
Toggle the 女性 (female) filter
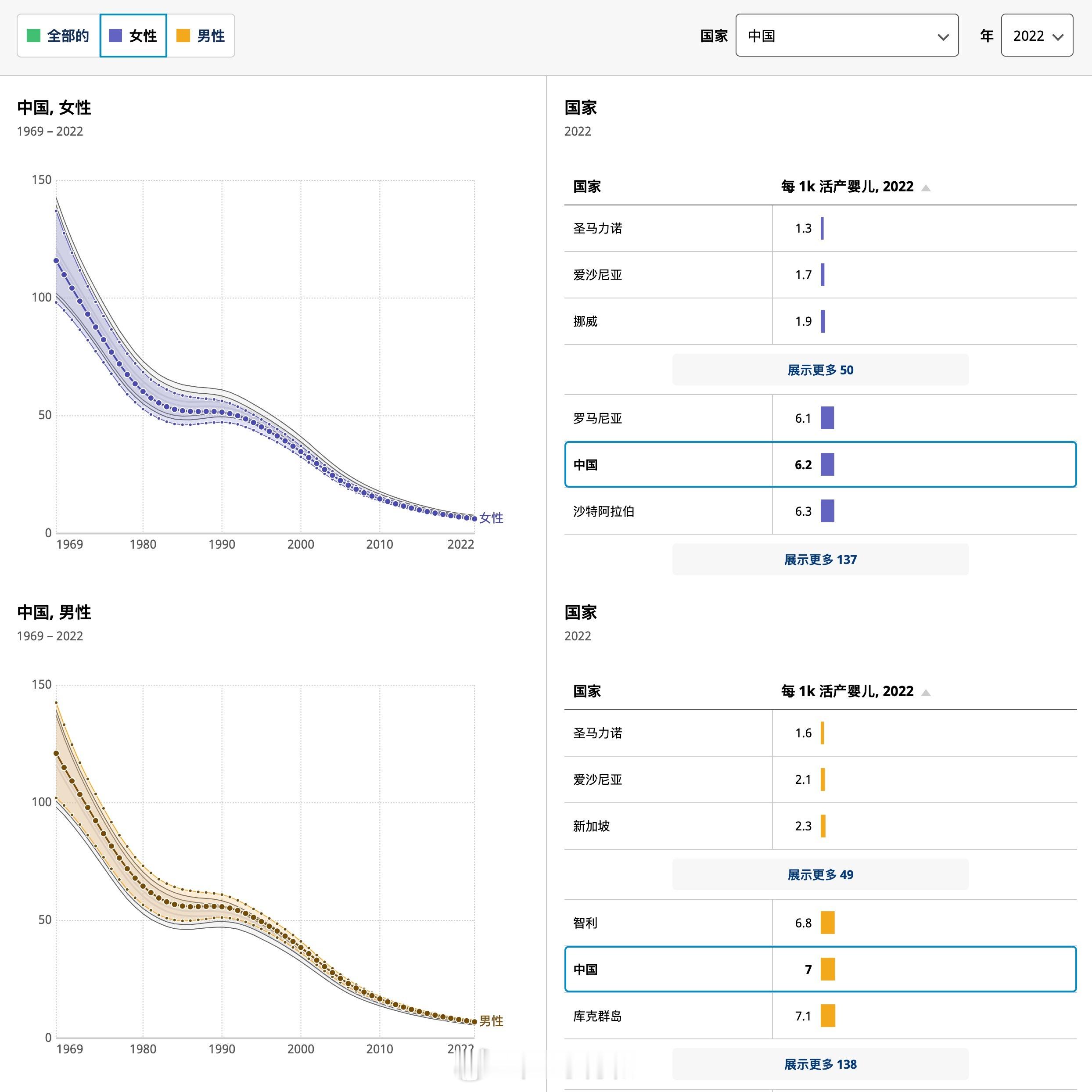(x=133, y=36)
